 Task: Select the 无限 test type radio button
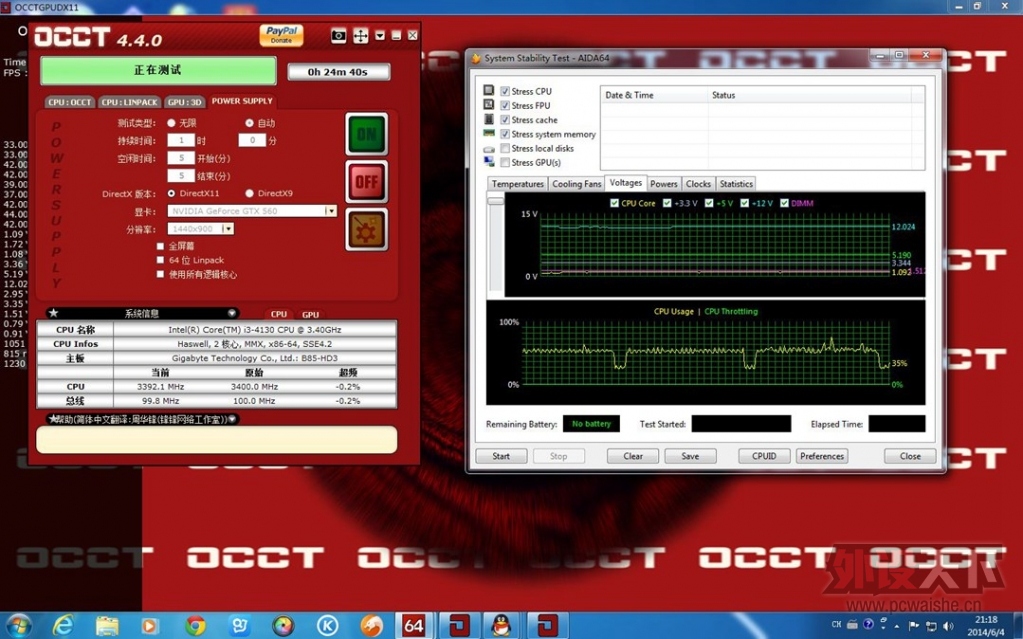[171, 123]
